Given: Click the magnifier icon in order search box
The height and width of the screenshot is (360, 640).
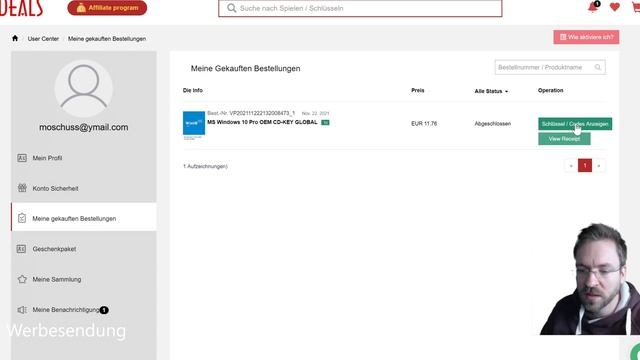Looking at the screenshot, I should (x=598, y=67).
